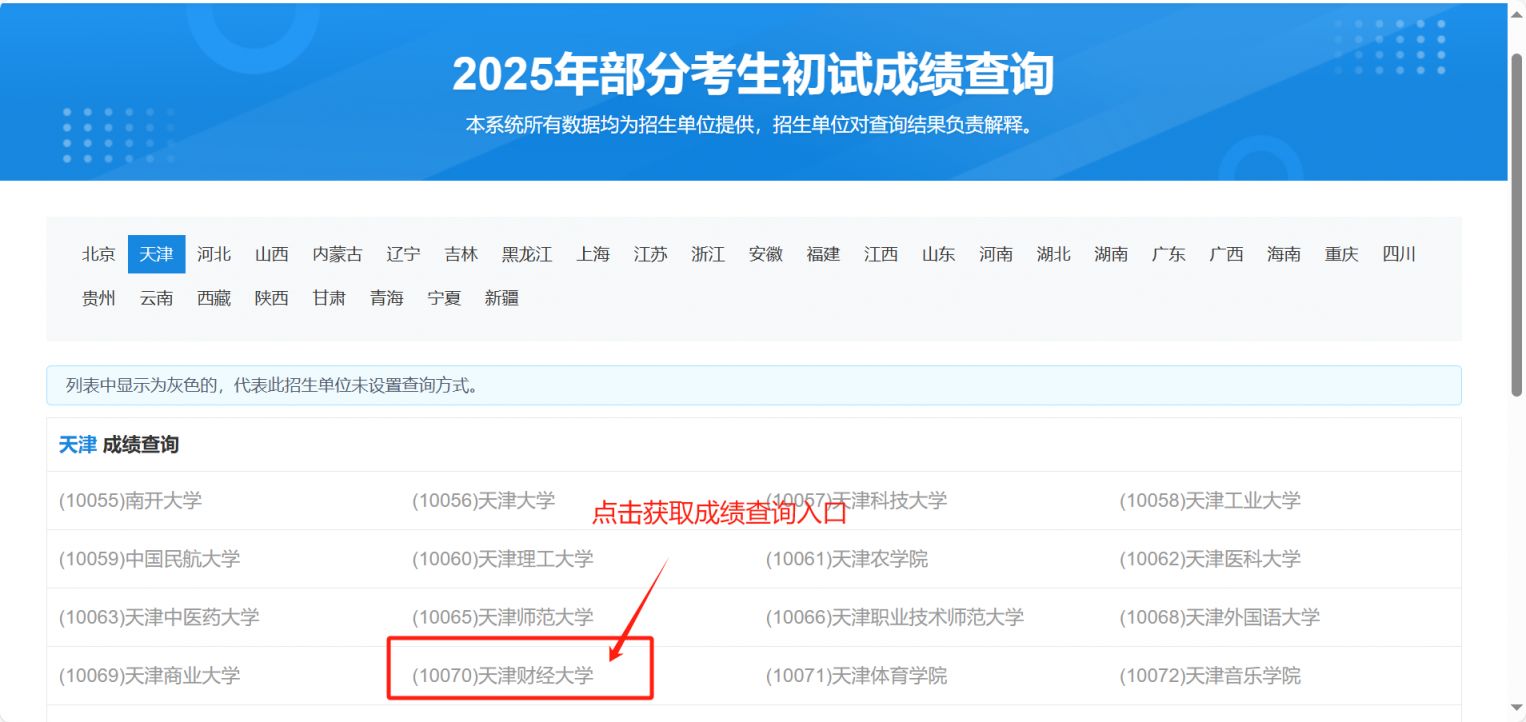
Task: Click (10063)天津中医药大学 entry
Action: [159, 617]
